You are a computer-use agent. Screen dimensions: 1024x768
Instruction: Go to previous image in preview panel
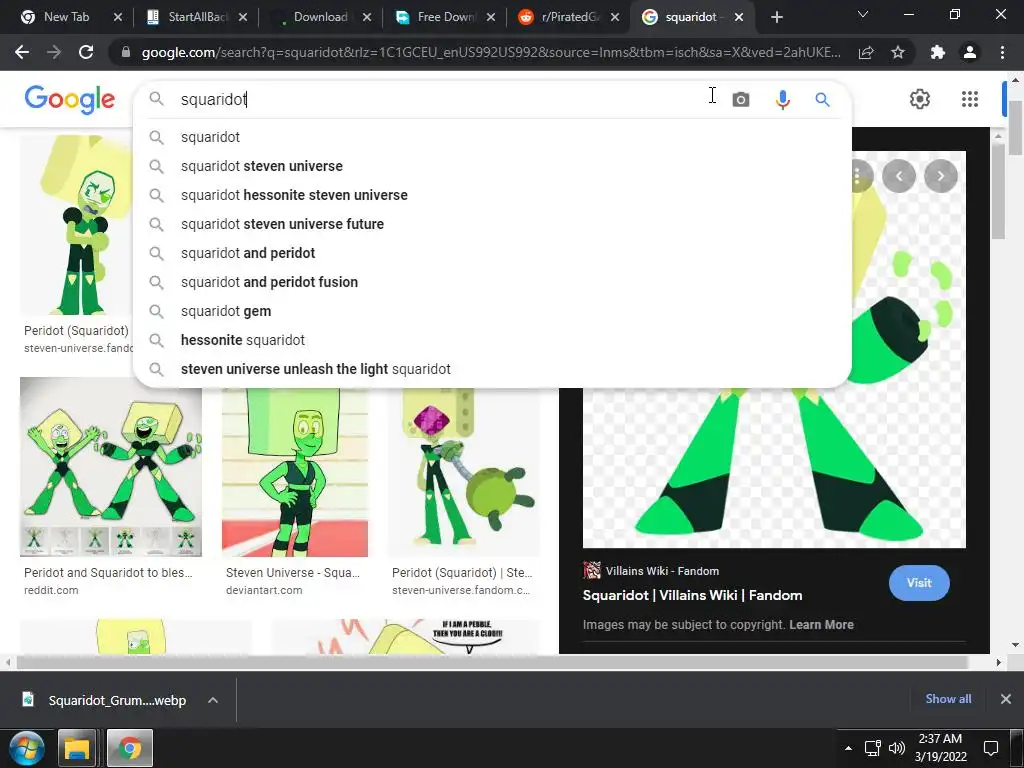(899, 176)
